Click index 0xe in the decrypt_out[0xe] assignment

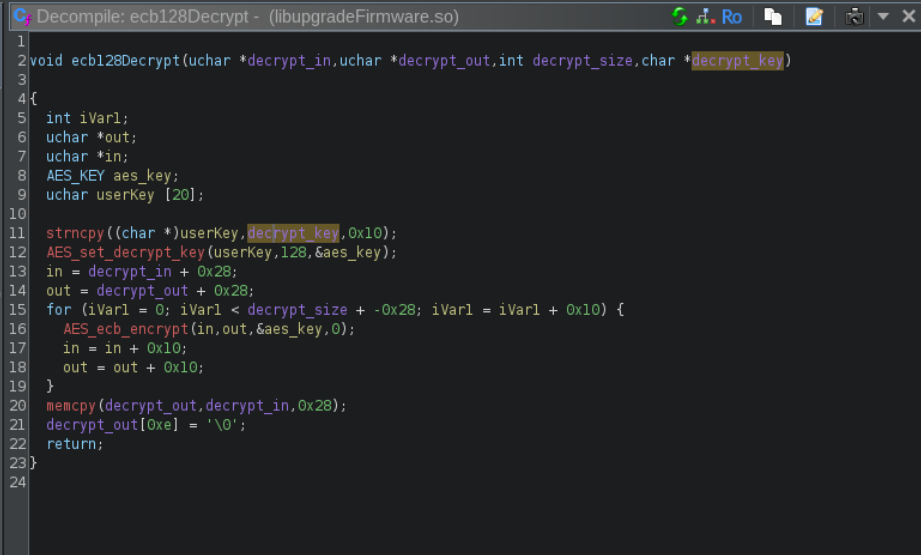coord(159,425)
